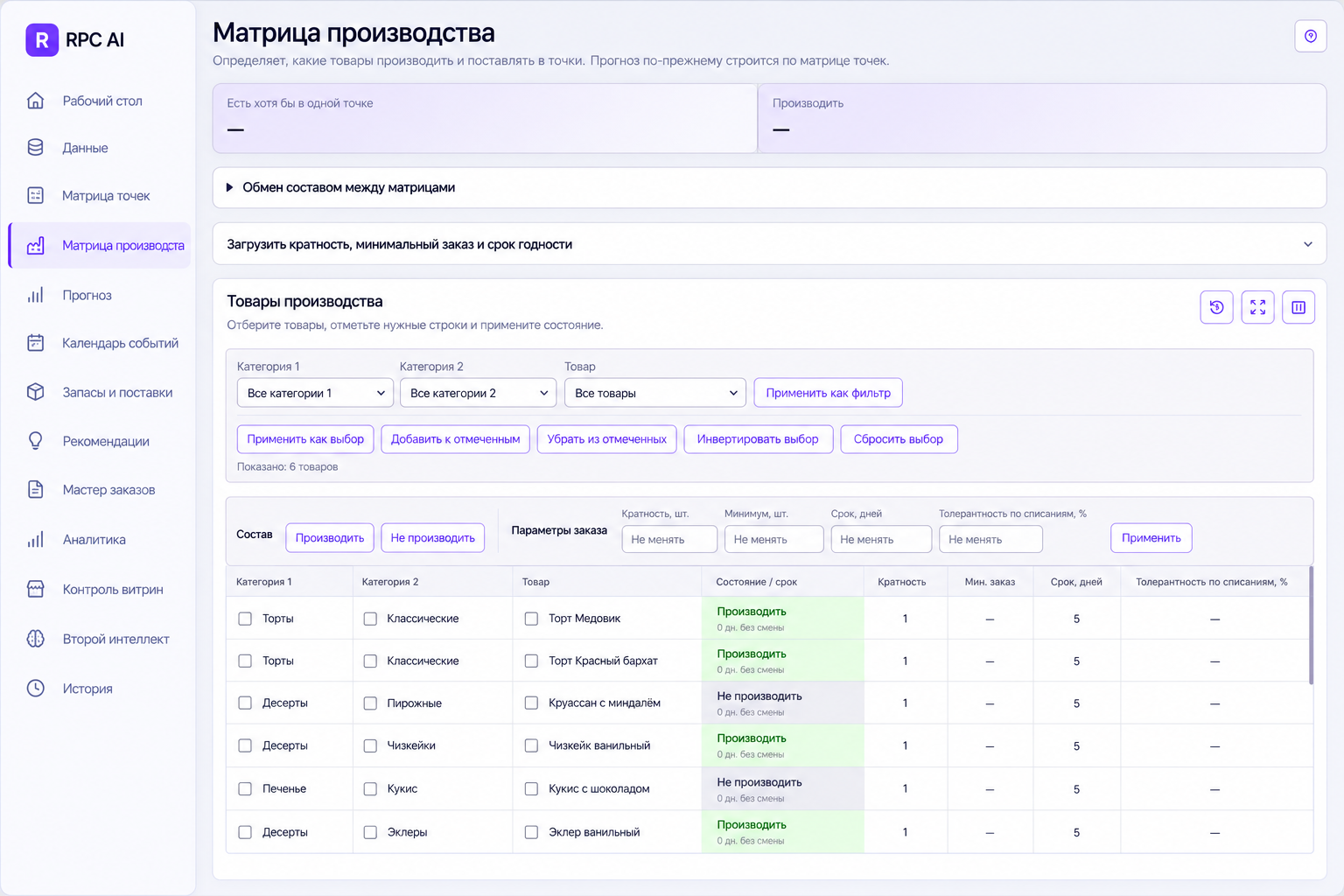Click the calendar icon for Календарь событий
Viewport: 1344px width, 896px height.
click(35, 343)
